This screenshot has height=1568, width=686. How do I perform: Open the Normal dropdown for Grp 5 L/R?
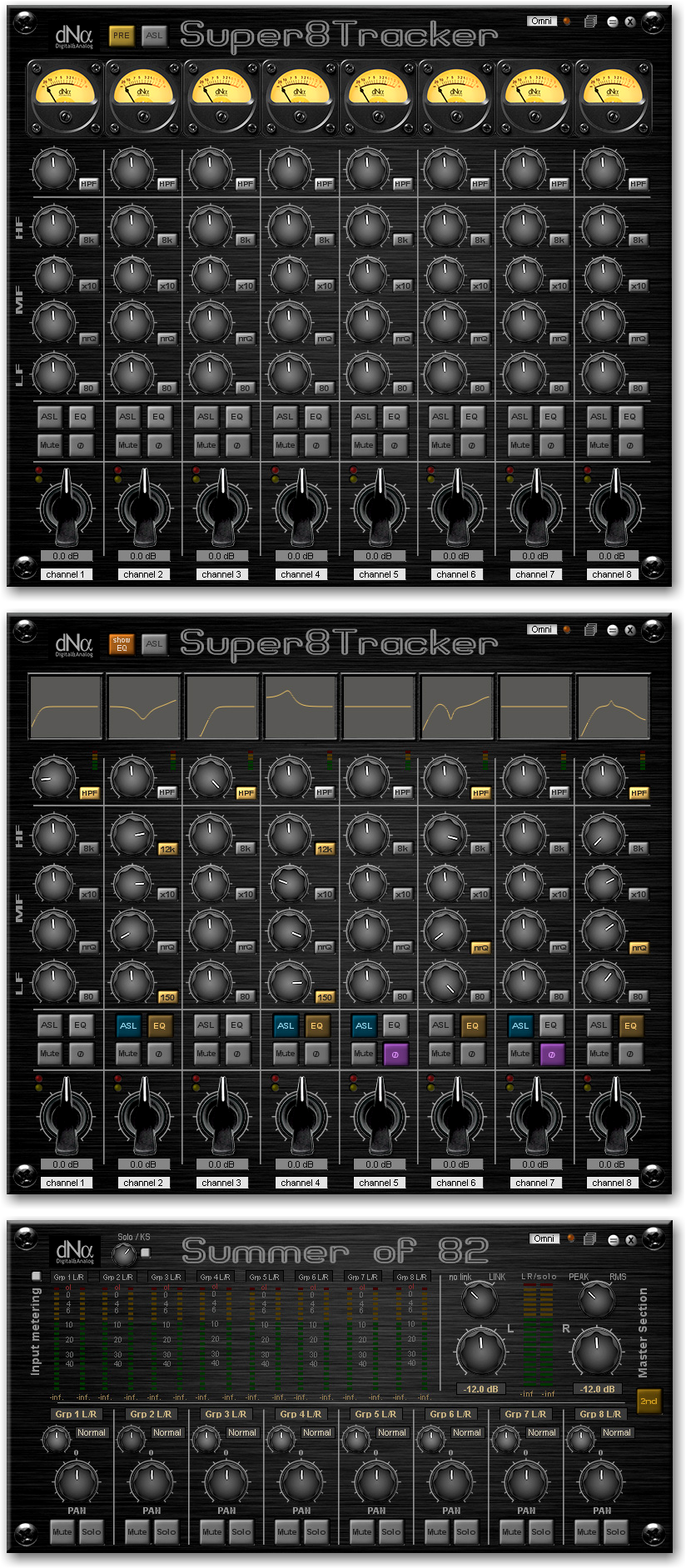point(392,1432)
